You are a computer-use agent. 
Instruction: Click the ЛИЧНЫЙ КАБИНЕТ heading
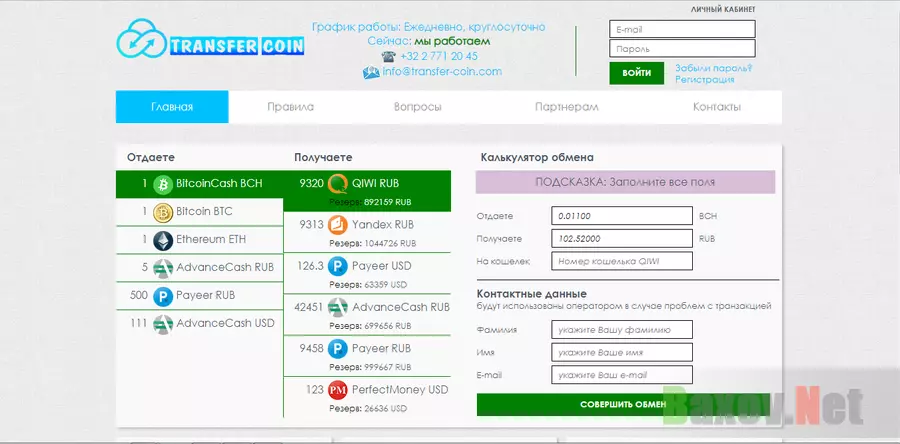[x=723, y=10]
